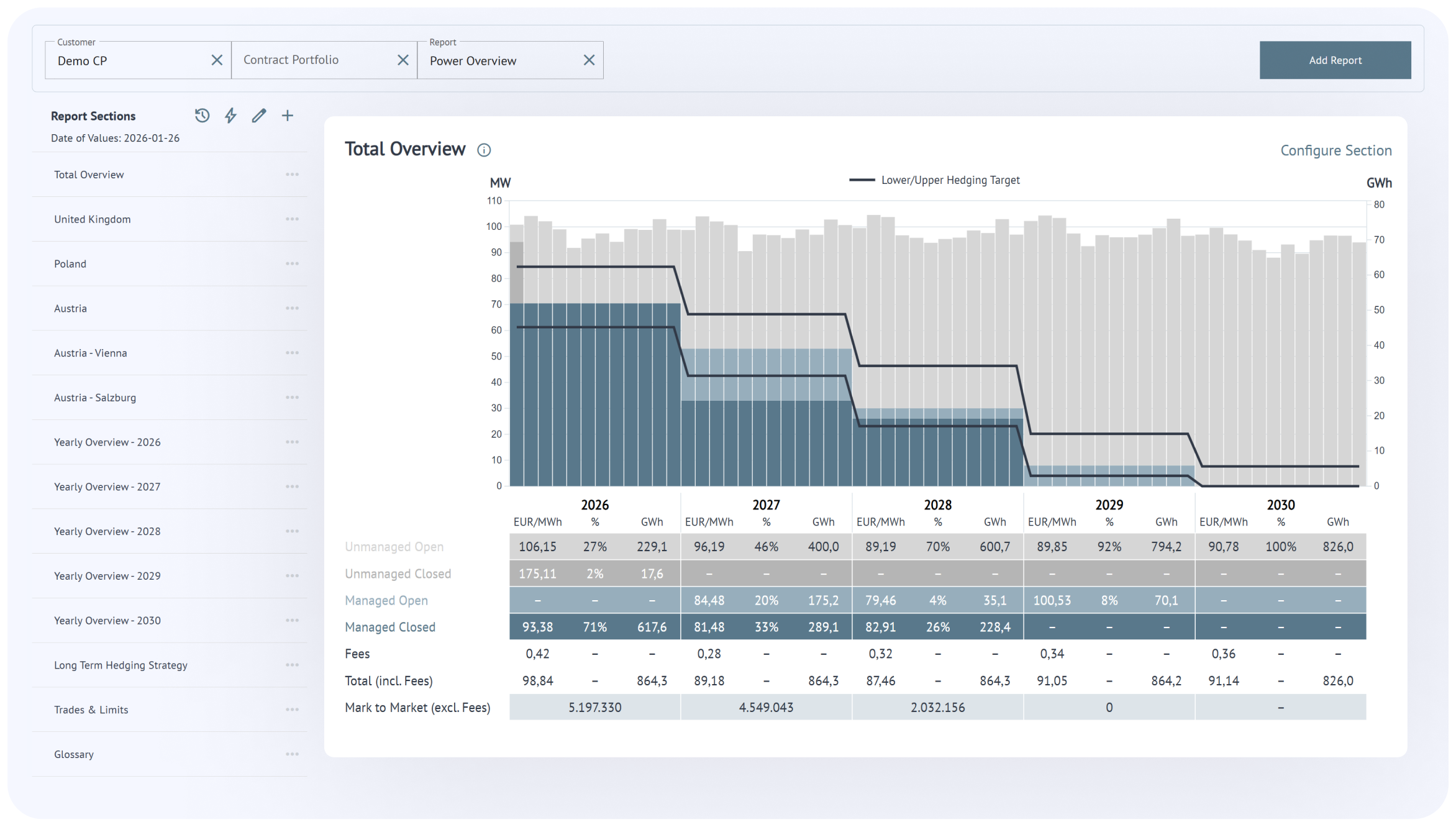
Task: Click the lightning bolt icon
Action: (230, 116)
